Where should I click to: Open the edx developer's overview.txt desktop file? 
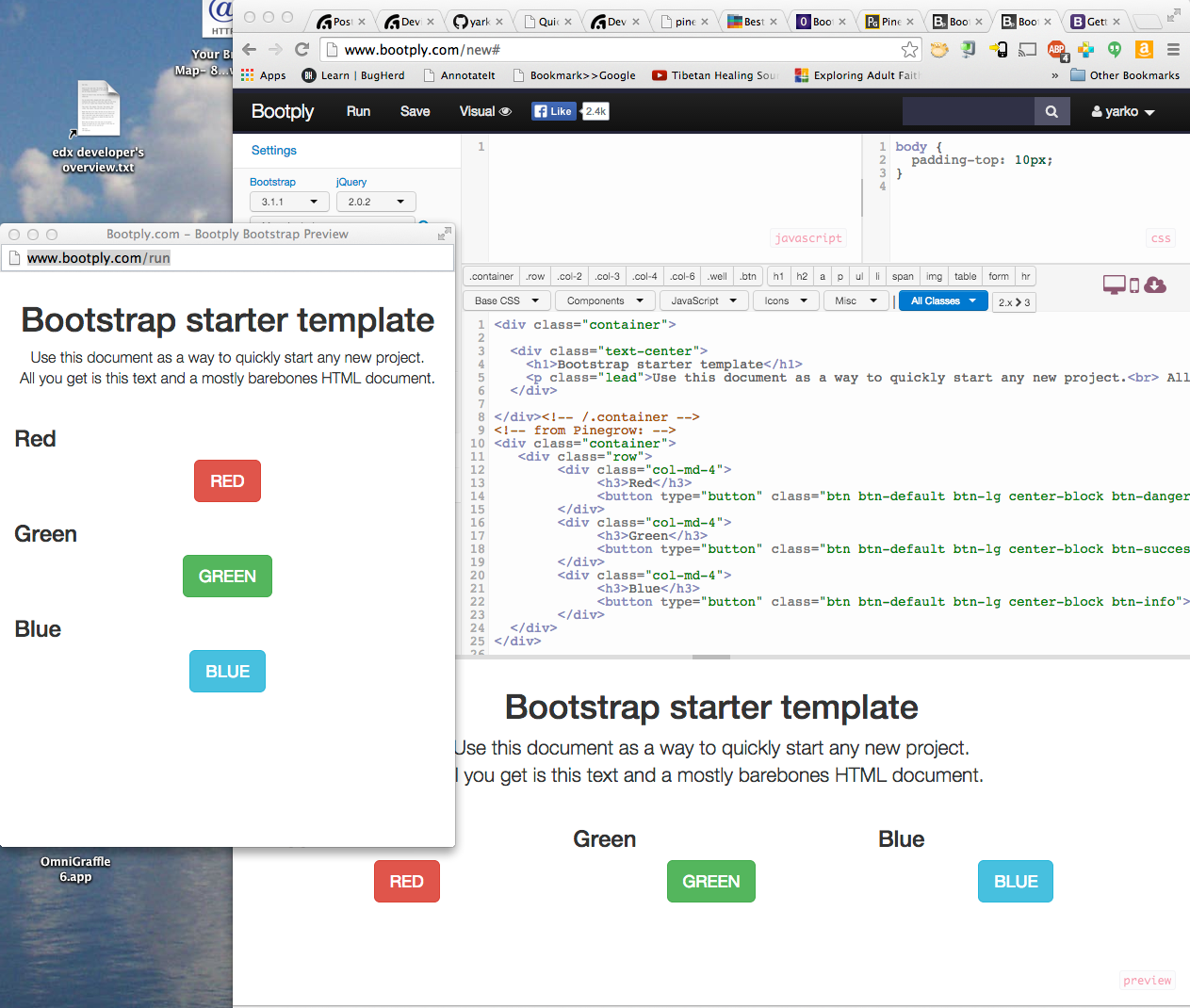point(98,127)
